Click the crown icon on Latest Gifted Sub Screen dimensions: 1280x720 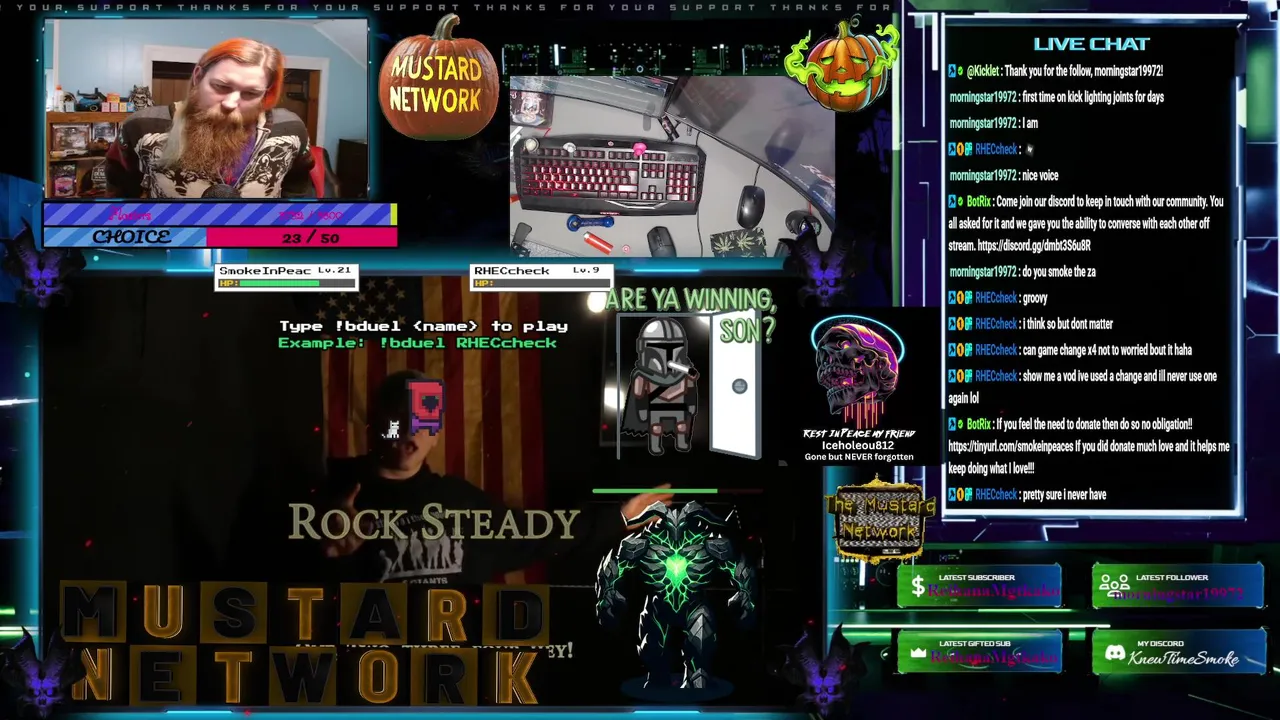pyautogui.click(x=918, y=653)
